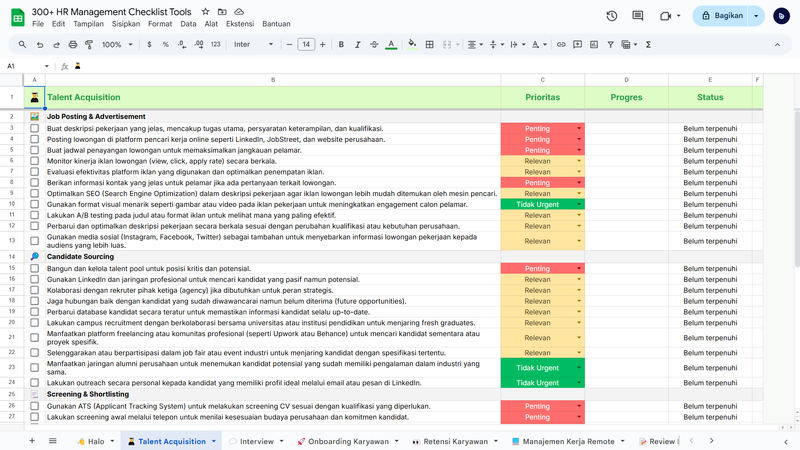Open the Sisipkan menu
Image resolution: width=800 pixels, height=450 pixels.
click(126, 24)
